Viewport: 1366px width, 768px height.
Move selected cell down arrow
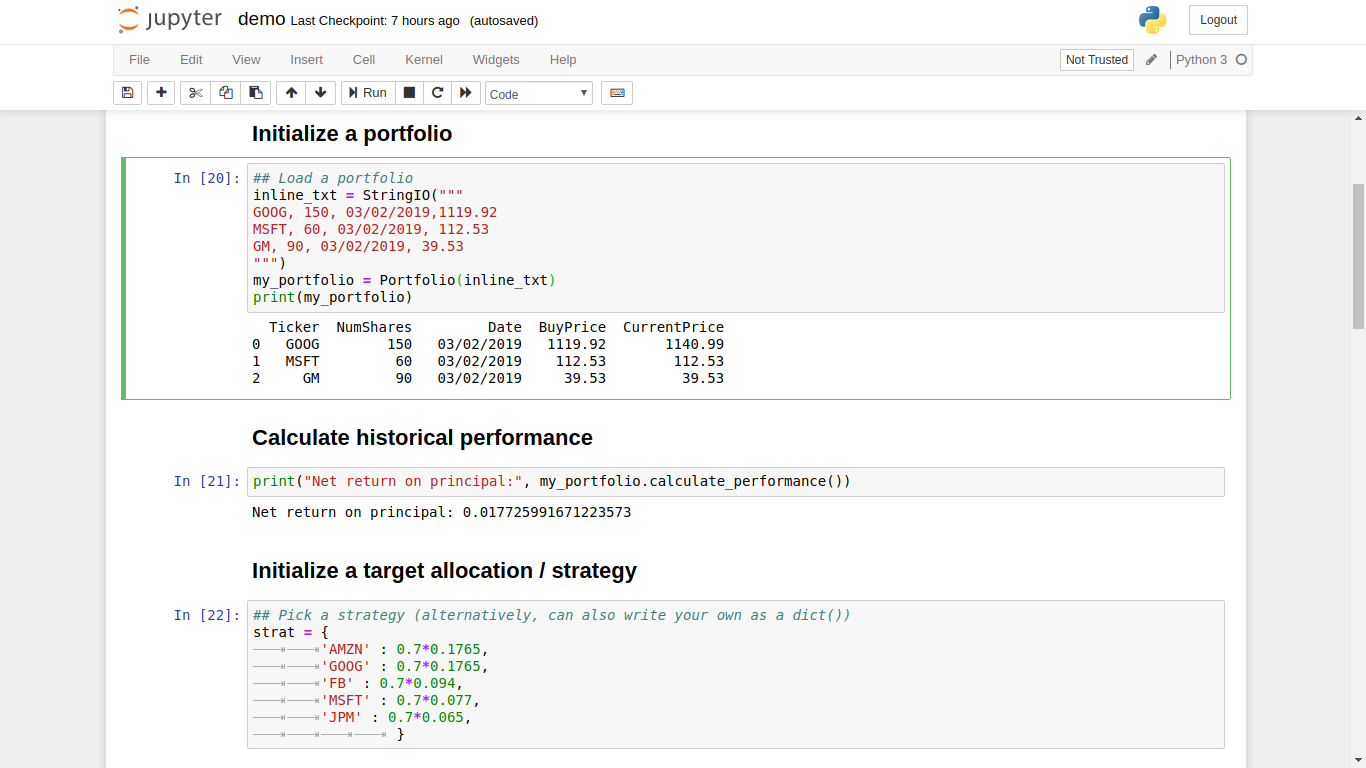(x=320, y=93)
